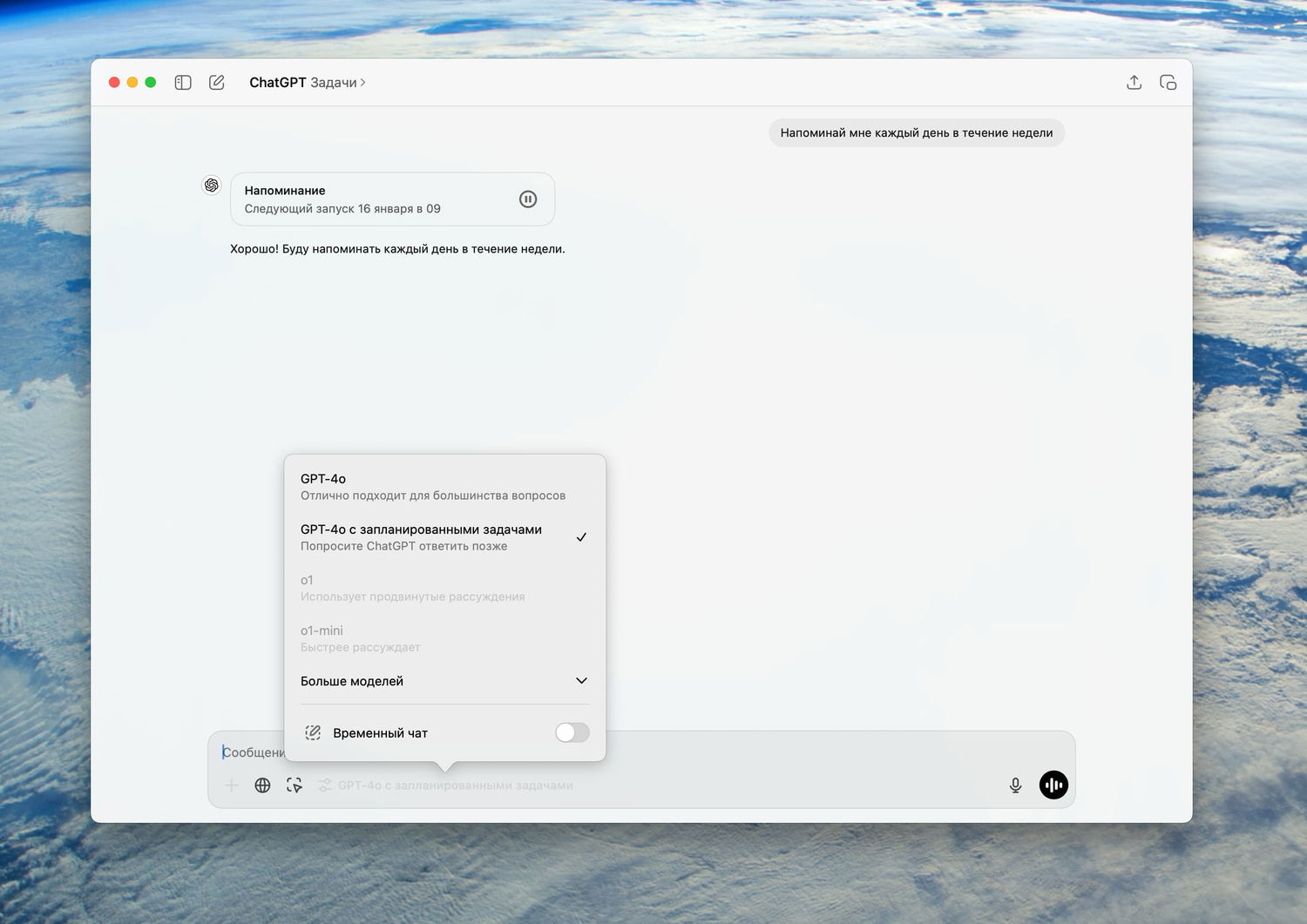This screenshot has width=1307, height=924.
Task: Click the text Следующий запуск 16 января
Action: (342, 209)
